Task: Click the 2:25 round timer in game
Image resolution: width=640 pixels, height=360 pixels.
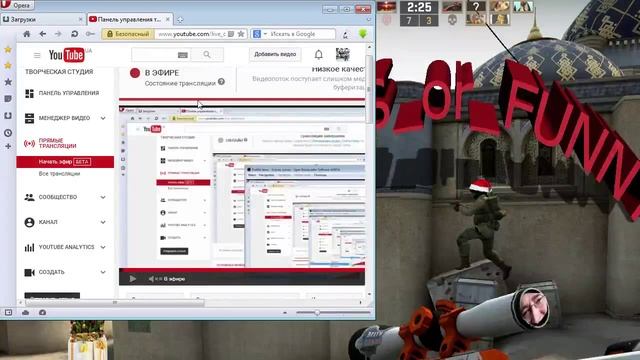Action: point(419,7)
